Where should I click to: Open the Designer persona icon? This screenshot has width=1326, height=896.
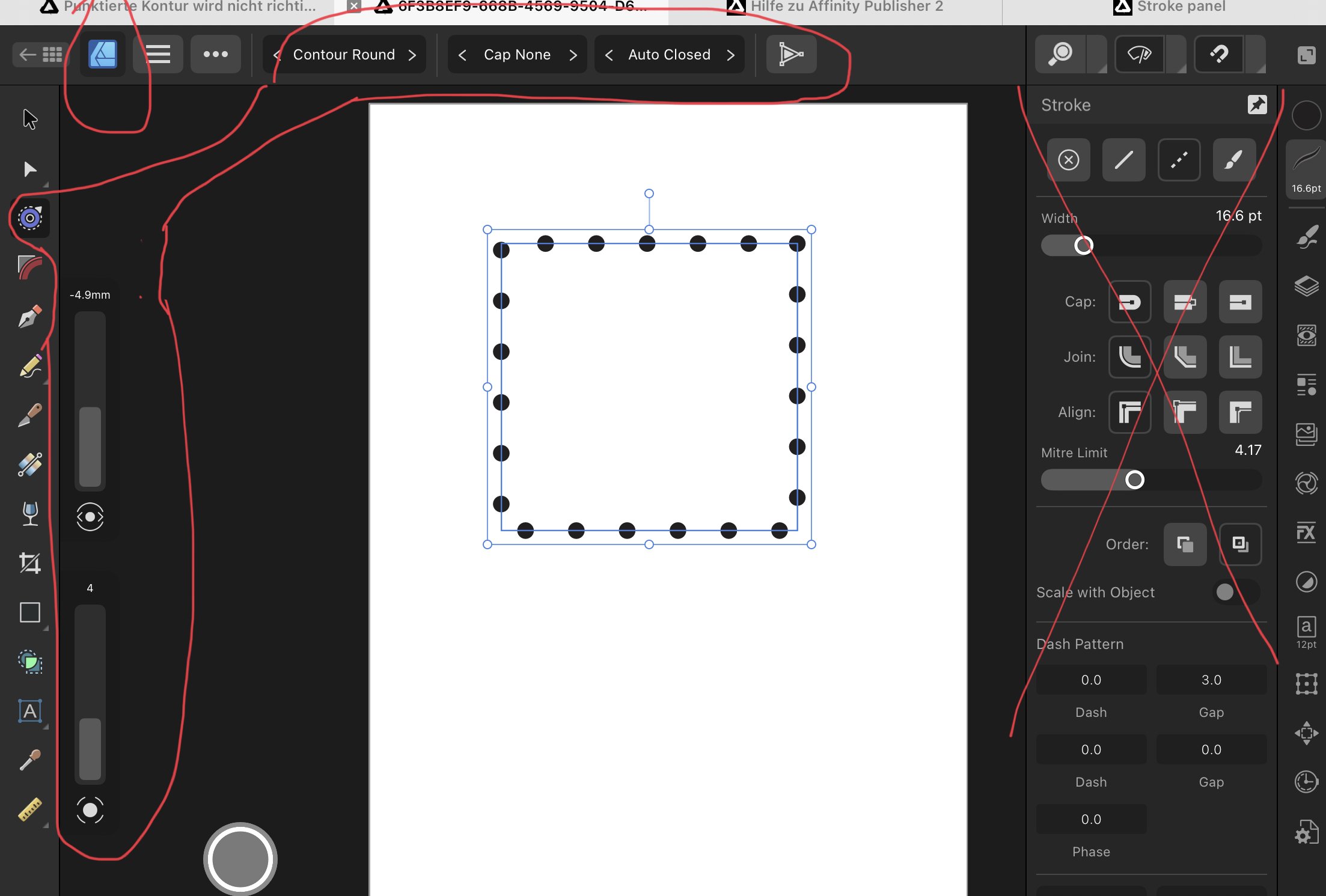point(103,55)
